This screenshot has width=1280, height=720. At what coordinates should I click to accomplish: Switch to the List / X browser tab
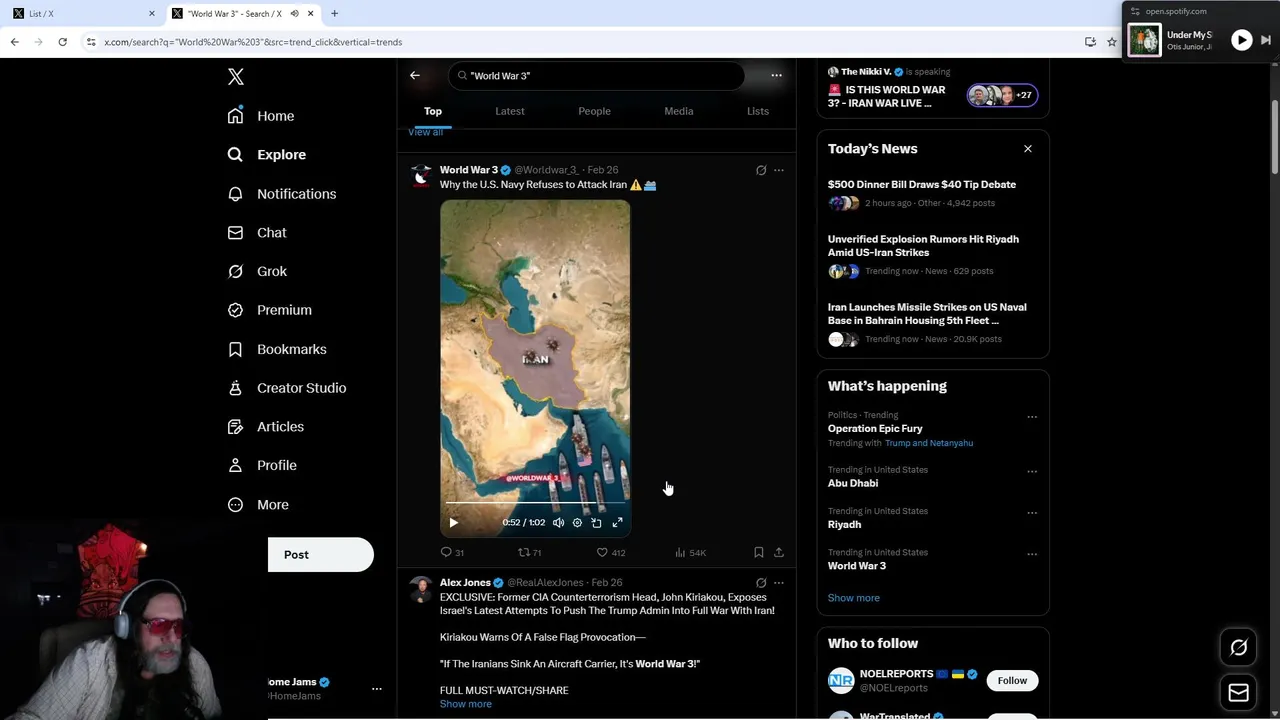84,13
